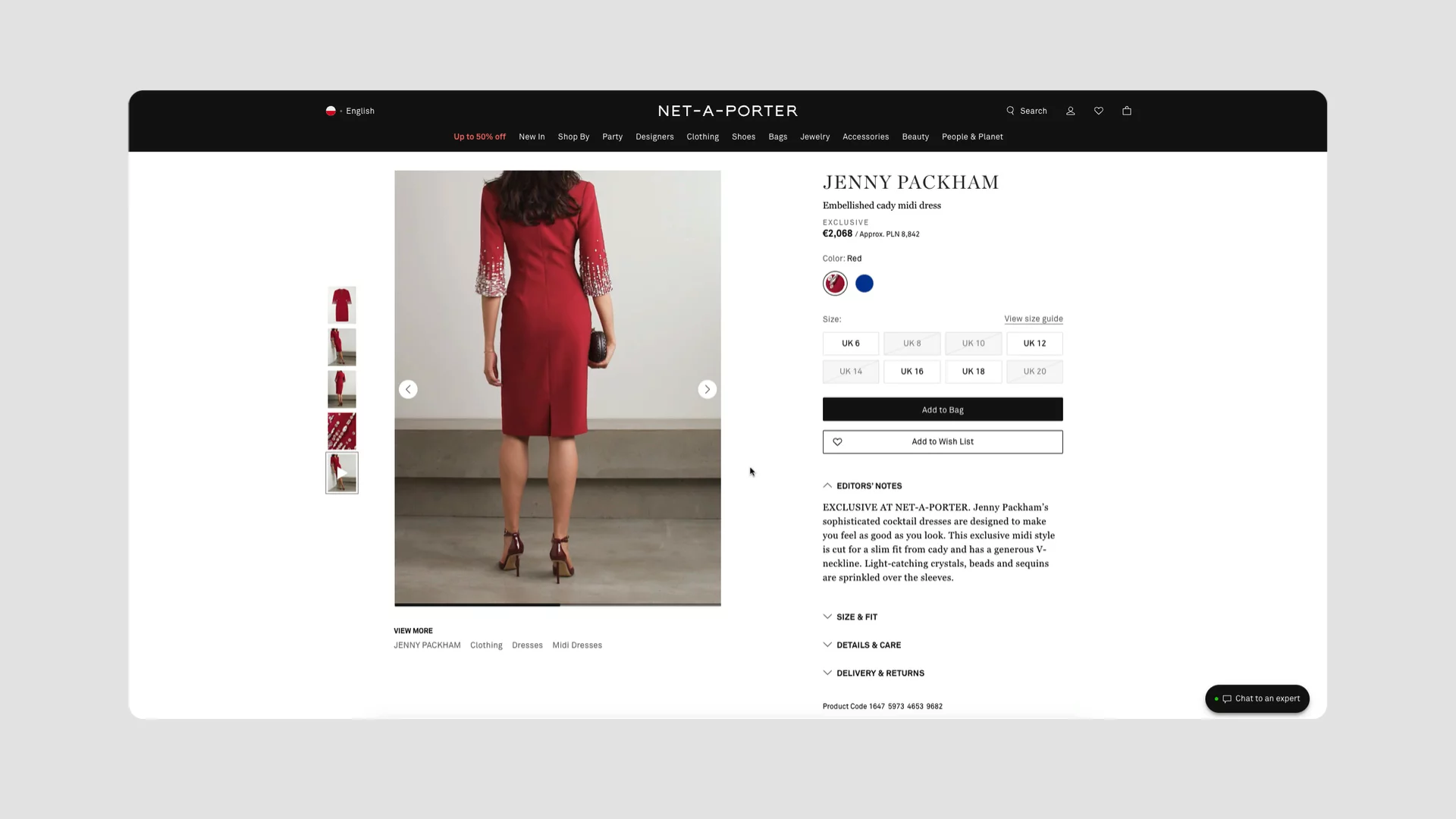Click the View size guide link
Screen dimensions: 1456x819
coord(1034,318)
